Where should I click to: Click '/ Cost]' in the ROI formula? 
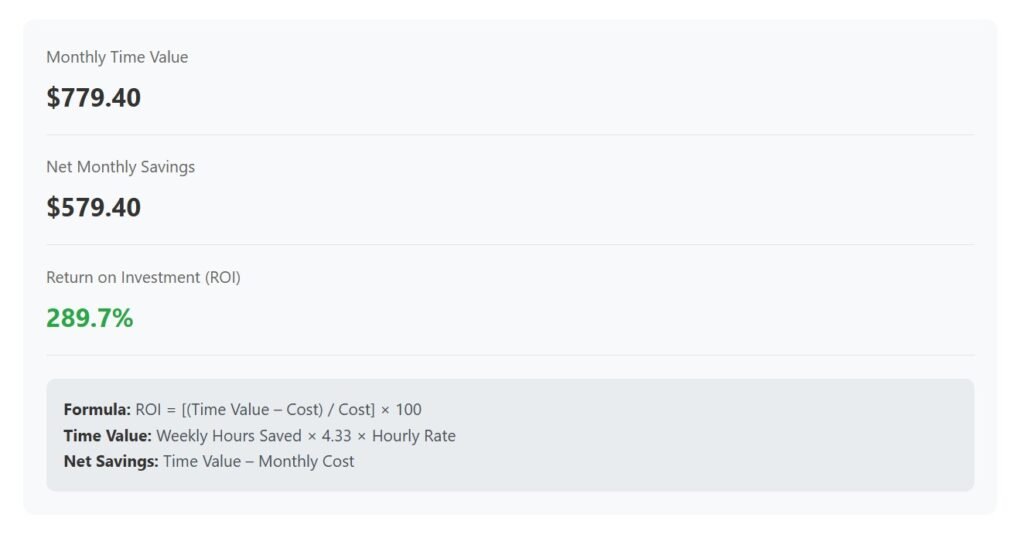click(x=349, y=409)
